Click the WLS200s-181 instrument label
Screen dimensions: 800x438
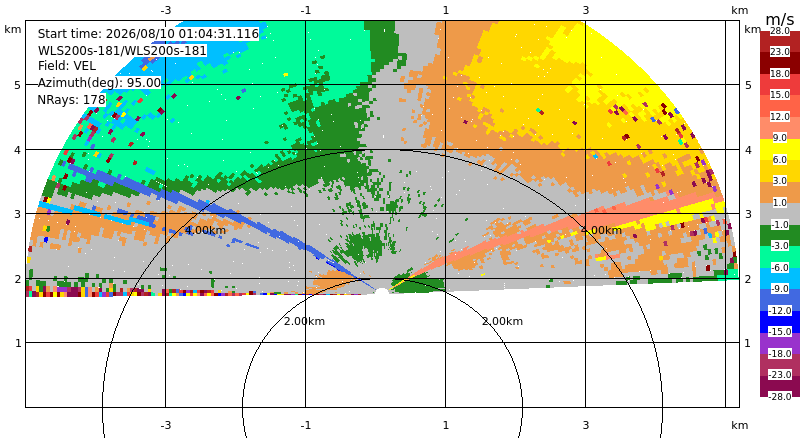coord(122,51)
